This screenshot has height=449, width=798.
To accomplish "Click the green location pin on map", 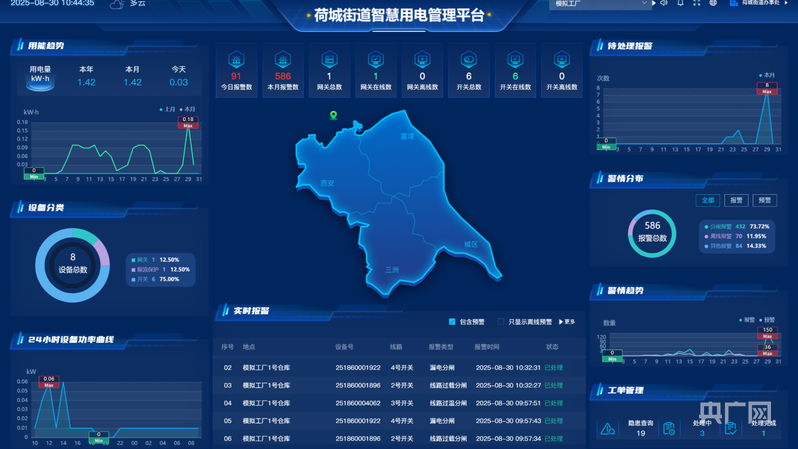I will [334, 116].
